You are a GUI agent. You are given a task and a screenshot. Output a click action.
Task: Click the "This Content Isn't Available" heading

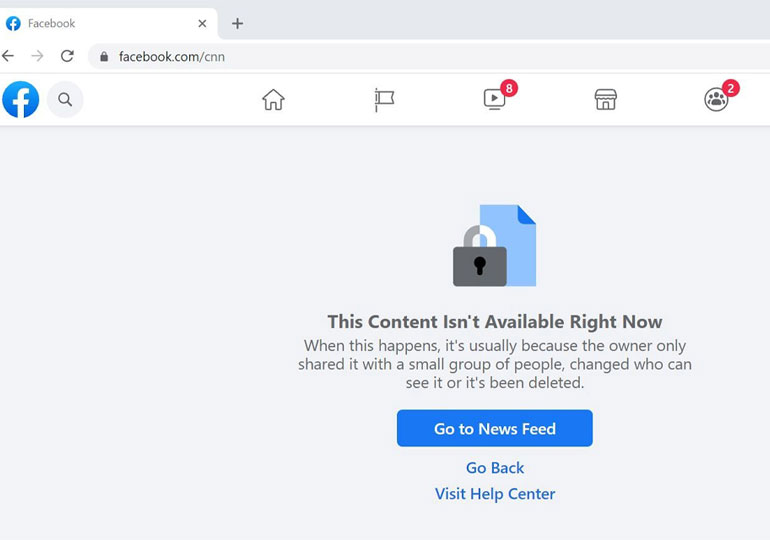pyautogui.click(x=495, y=322)
